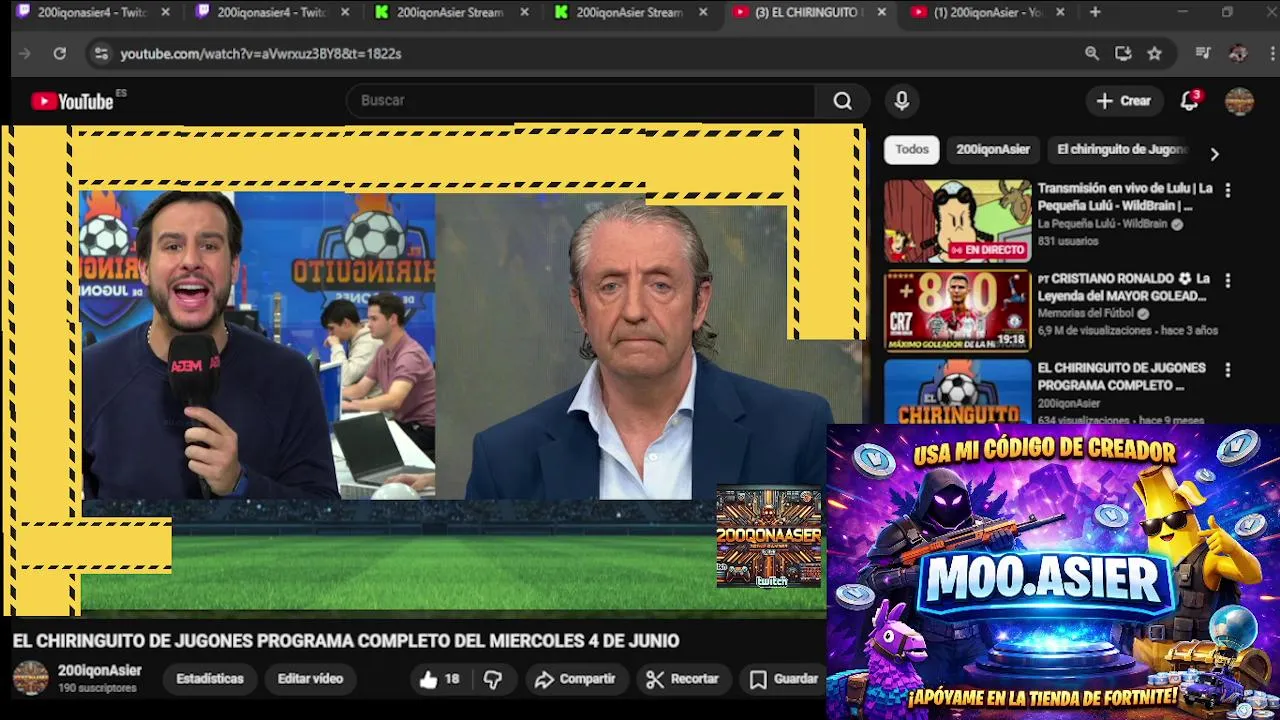Image resolution: width=1280 pixels, height=720 pixels.
Task: Open the browser profile avatar
Action: tap(1238, 54)
